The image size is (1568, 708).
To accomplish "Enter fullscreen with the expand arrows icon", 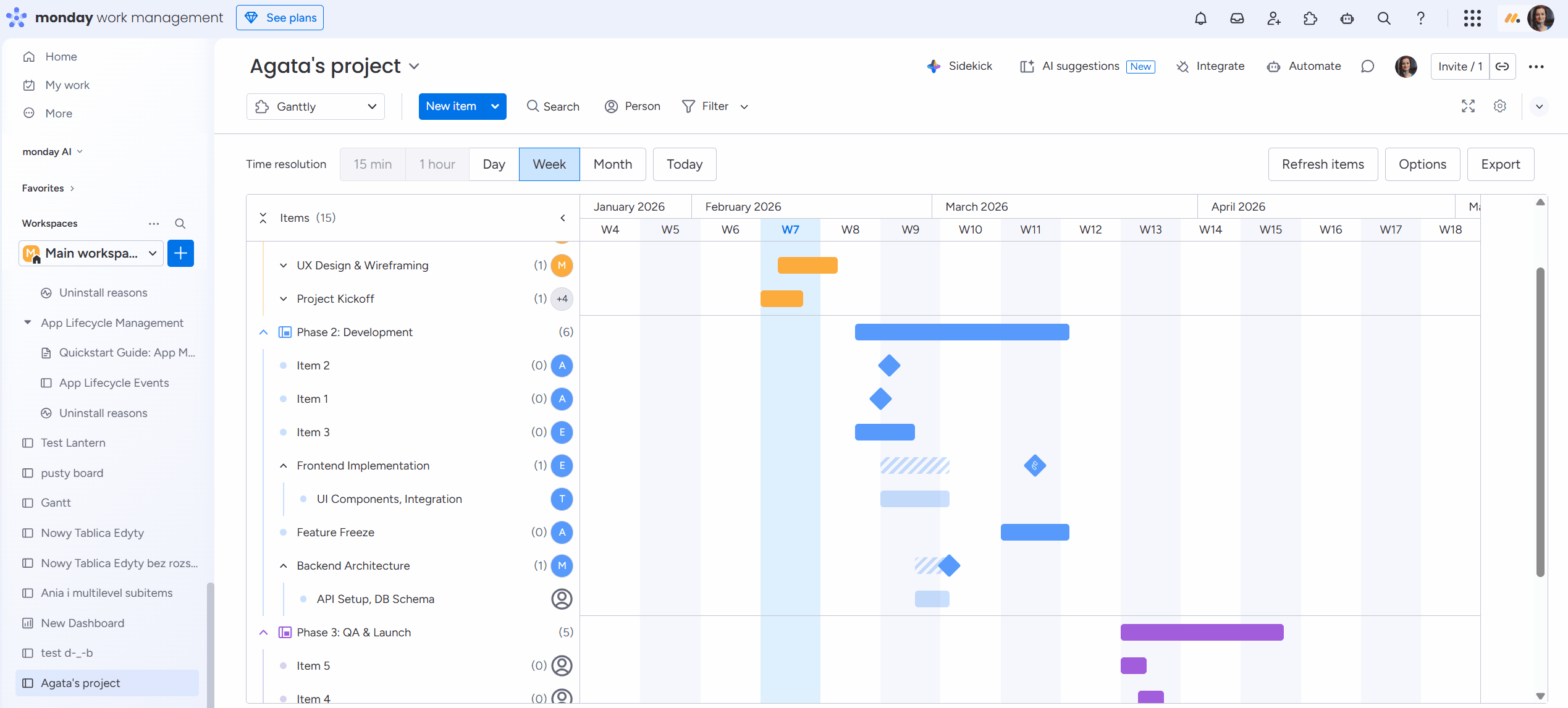I will pyautogui.click(x=1468, y=106).
